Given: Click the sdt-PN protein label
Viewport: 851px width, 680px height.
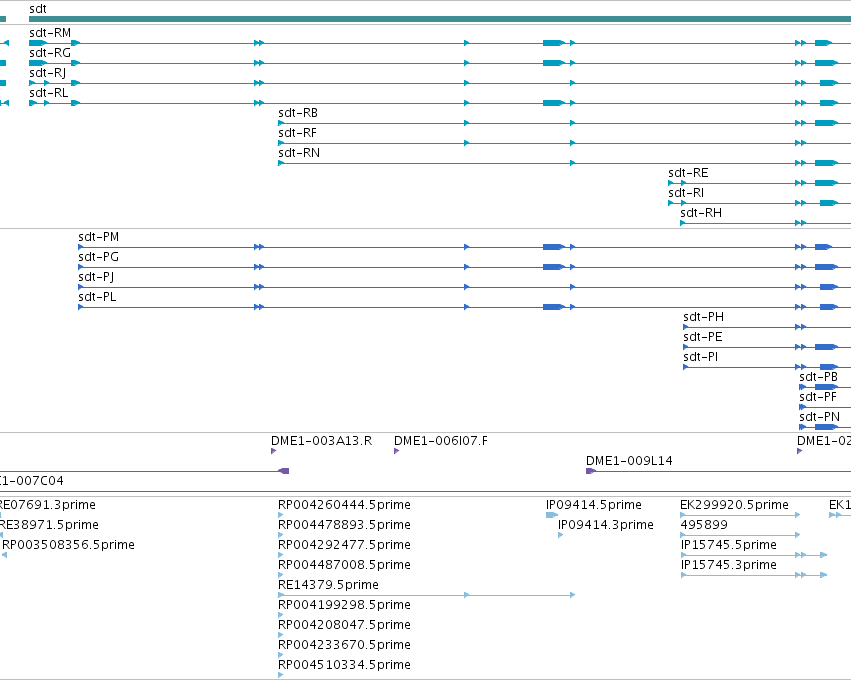Looking at the screenshot, I should tap(820, 418).
